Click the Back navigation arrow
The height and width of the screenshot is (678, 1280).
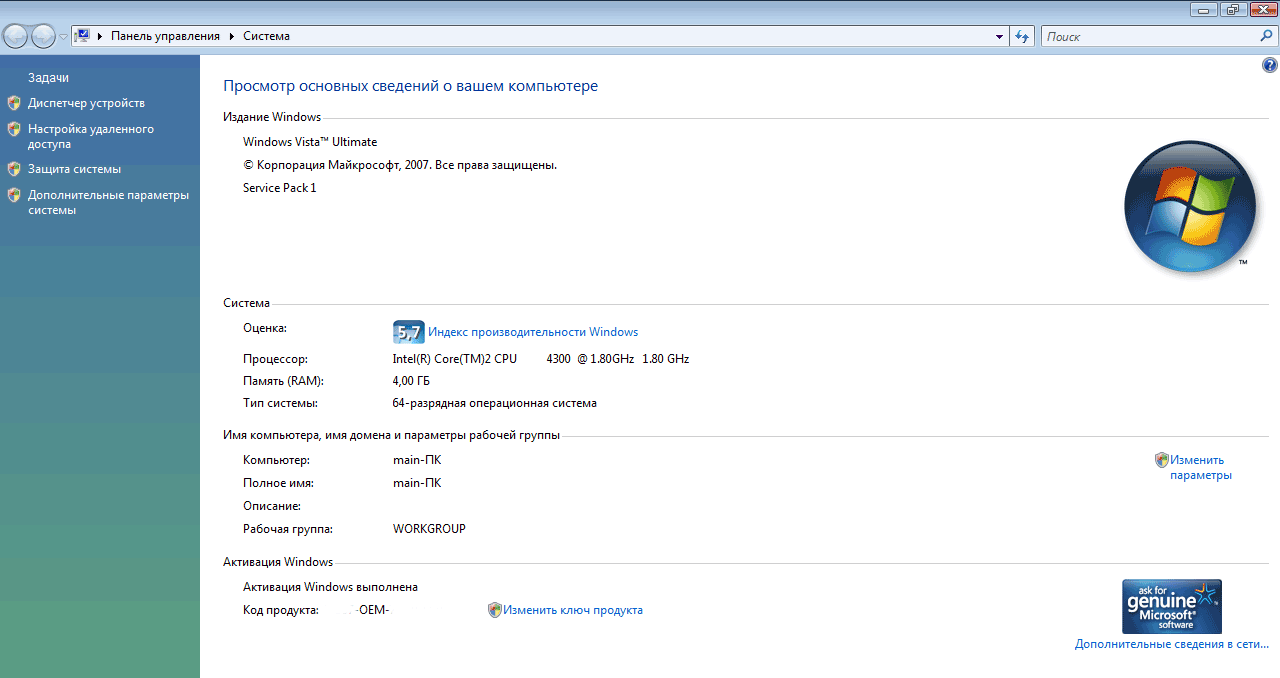[x=16, y=37]
